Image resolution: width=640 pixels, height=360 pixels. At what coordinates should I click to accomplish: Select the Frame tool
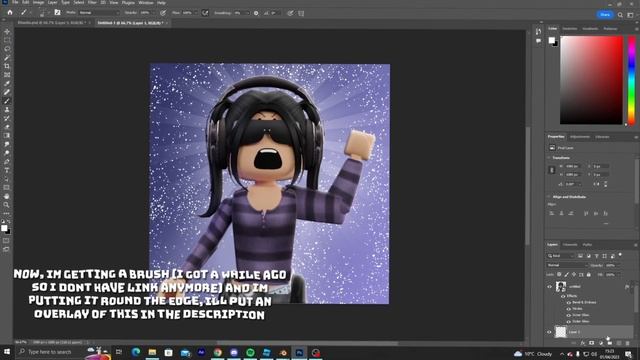click(x=7, y=75)
